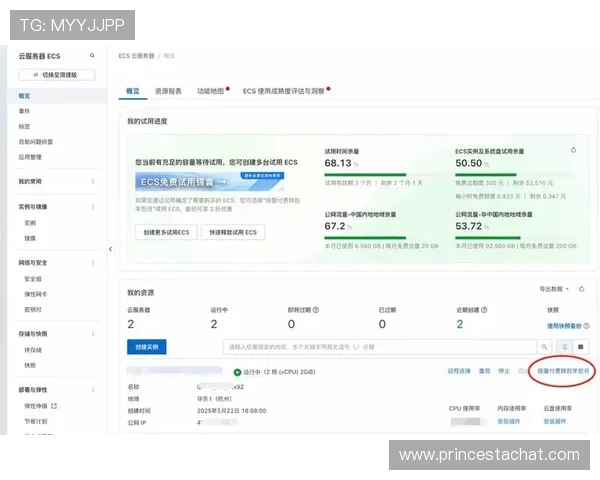Click the help icon beside 近期创建
Image resolution: width=600 pixels, height=480 pixels.
(484, 310)
